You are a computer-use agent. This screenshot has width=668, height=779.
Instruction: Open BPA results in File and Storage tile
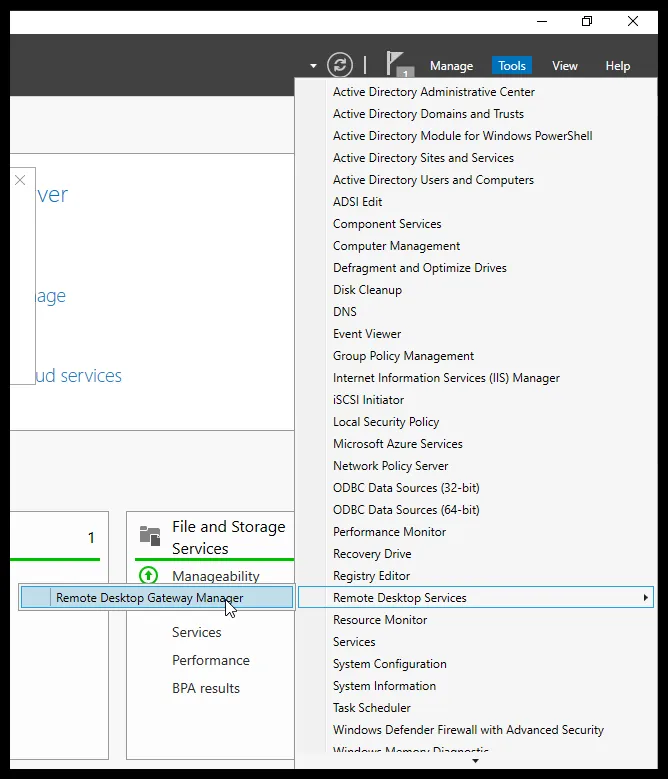[x=206, y=688]
